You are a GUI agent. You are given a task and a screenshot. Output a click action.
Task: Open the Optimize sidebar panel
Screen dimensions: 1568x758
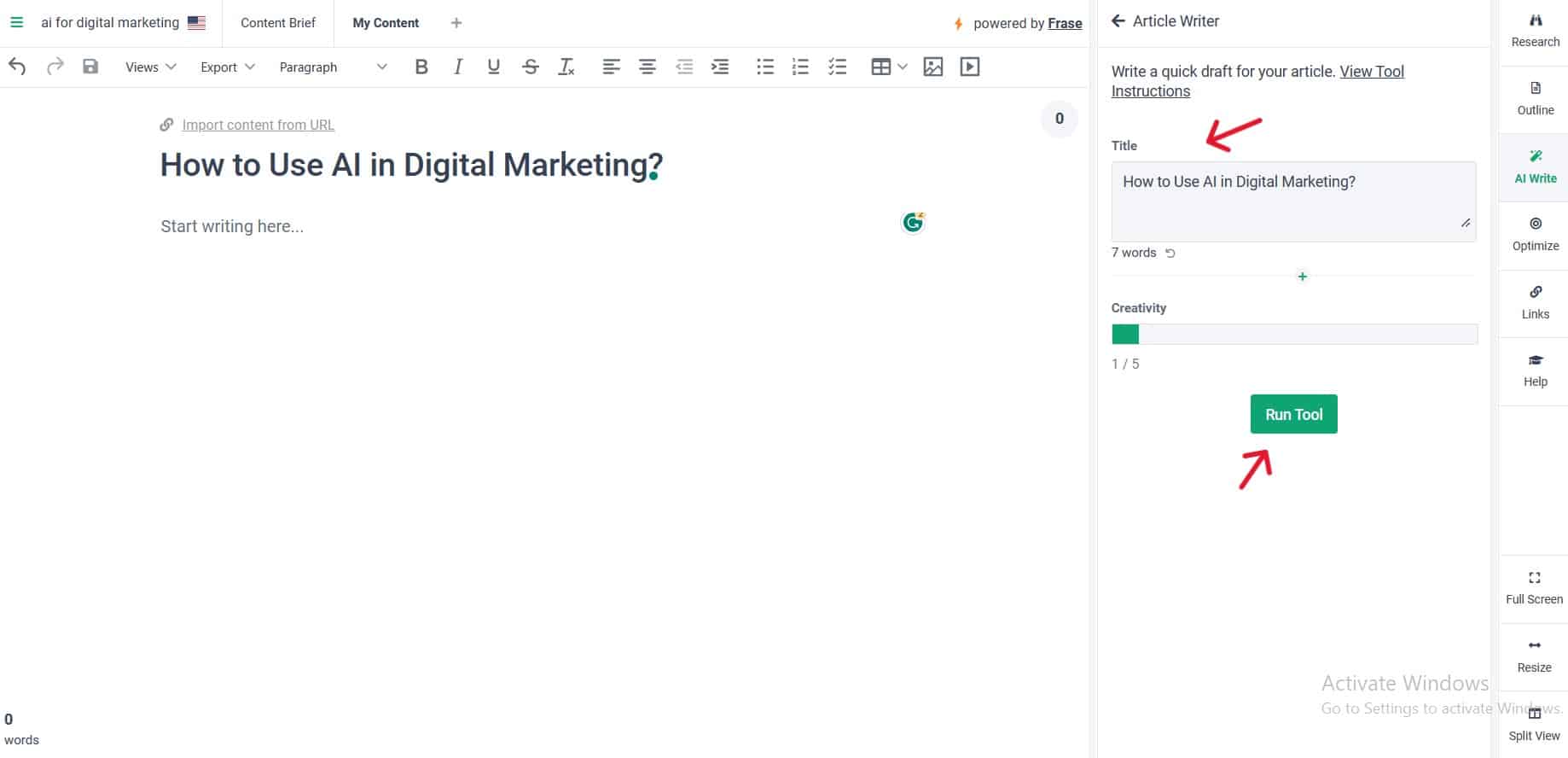pyautogui.click(x=1535, y=234)
